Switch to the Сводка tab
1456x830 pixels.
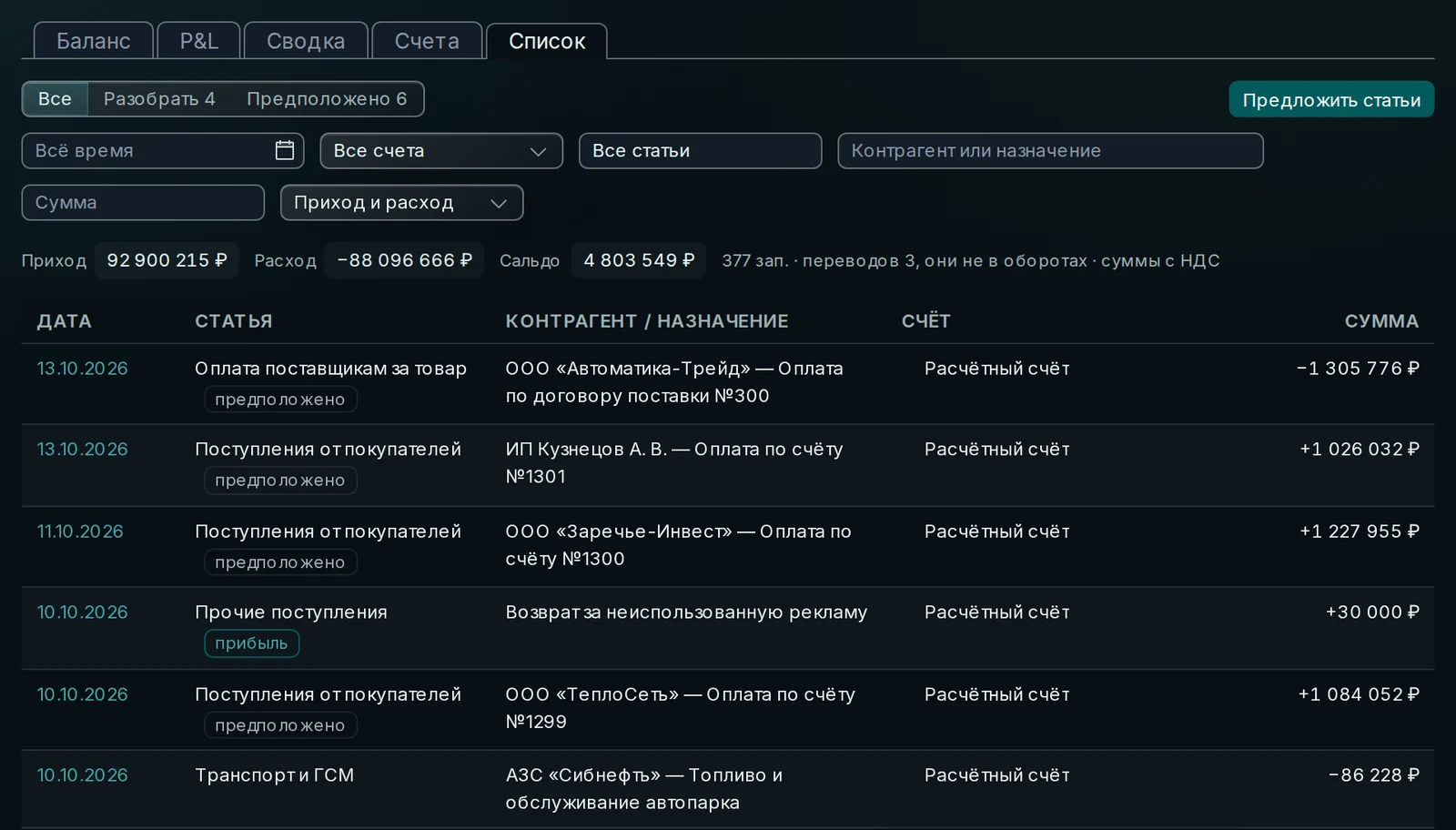[x=306, y=41]
